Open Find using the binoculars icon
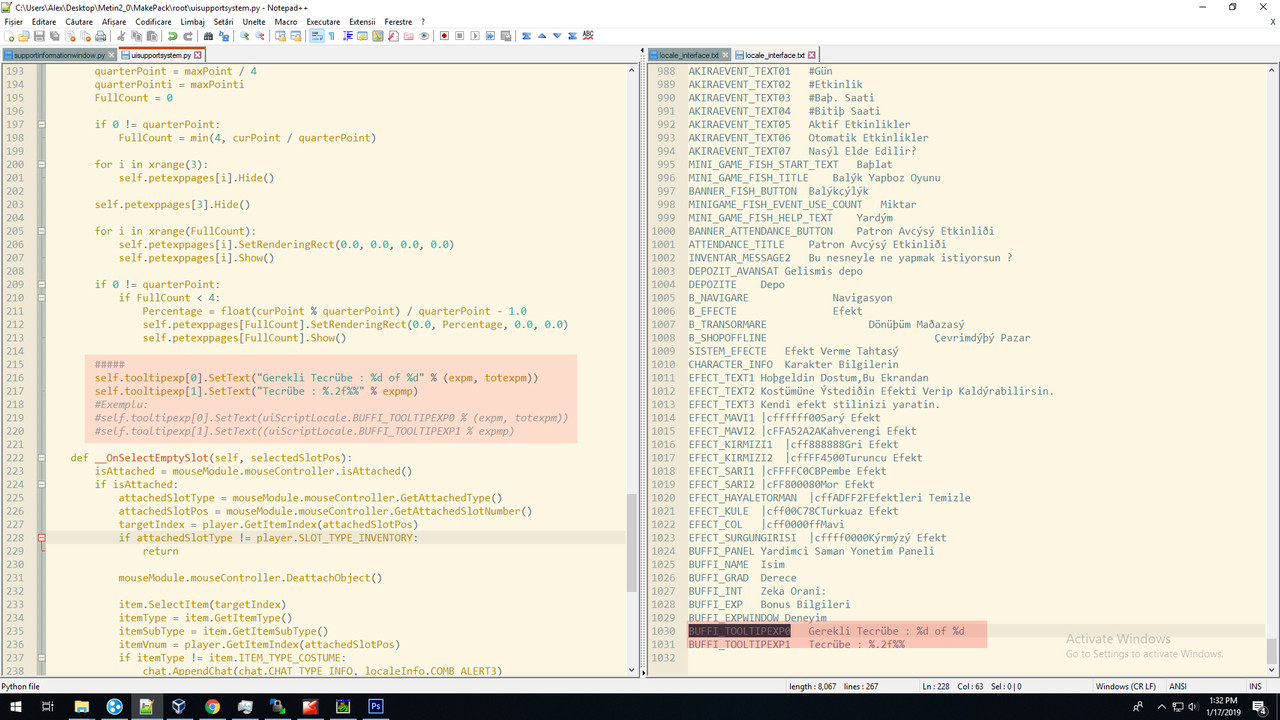Viewport: 1280px width, 720px height. [208, 36]
